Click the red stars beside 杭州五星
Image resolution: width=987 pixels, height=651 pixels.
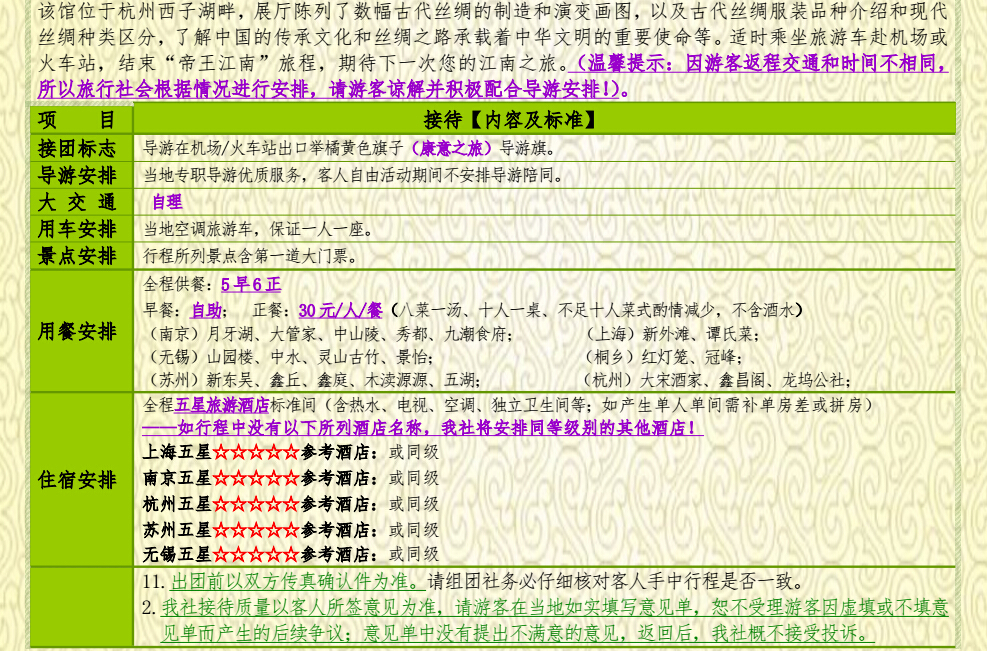pos(255,503)
